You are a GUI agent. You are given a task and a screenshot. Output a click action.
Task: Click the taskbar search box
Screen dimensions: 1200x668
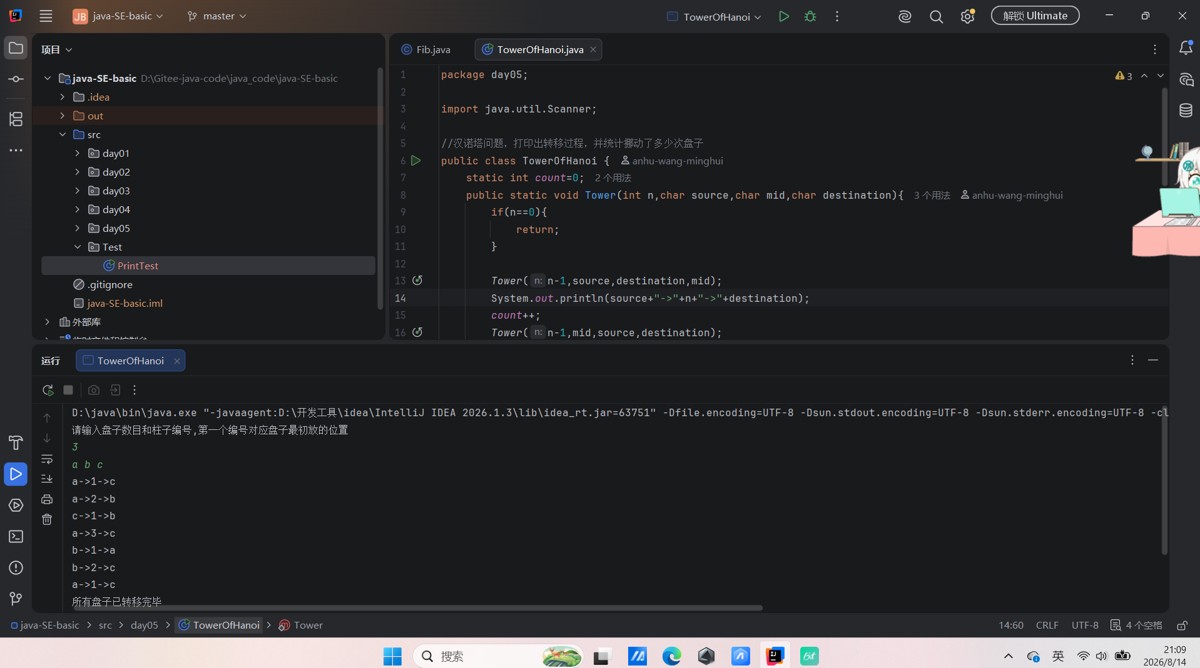coord(500,656)
